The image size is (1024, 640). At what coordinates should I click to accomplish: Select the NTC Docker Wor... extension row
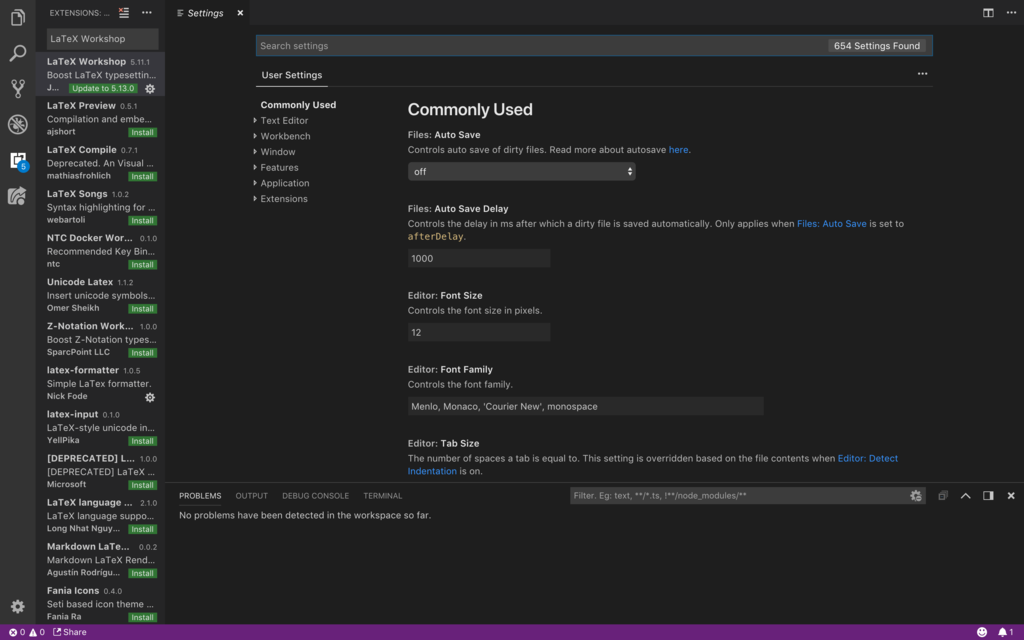tap(101, 251)
